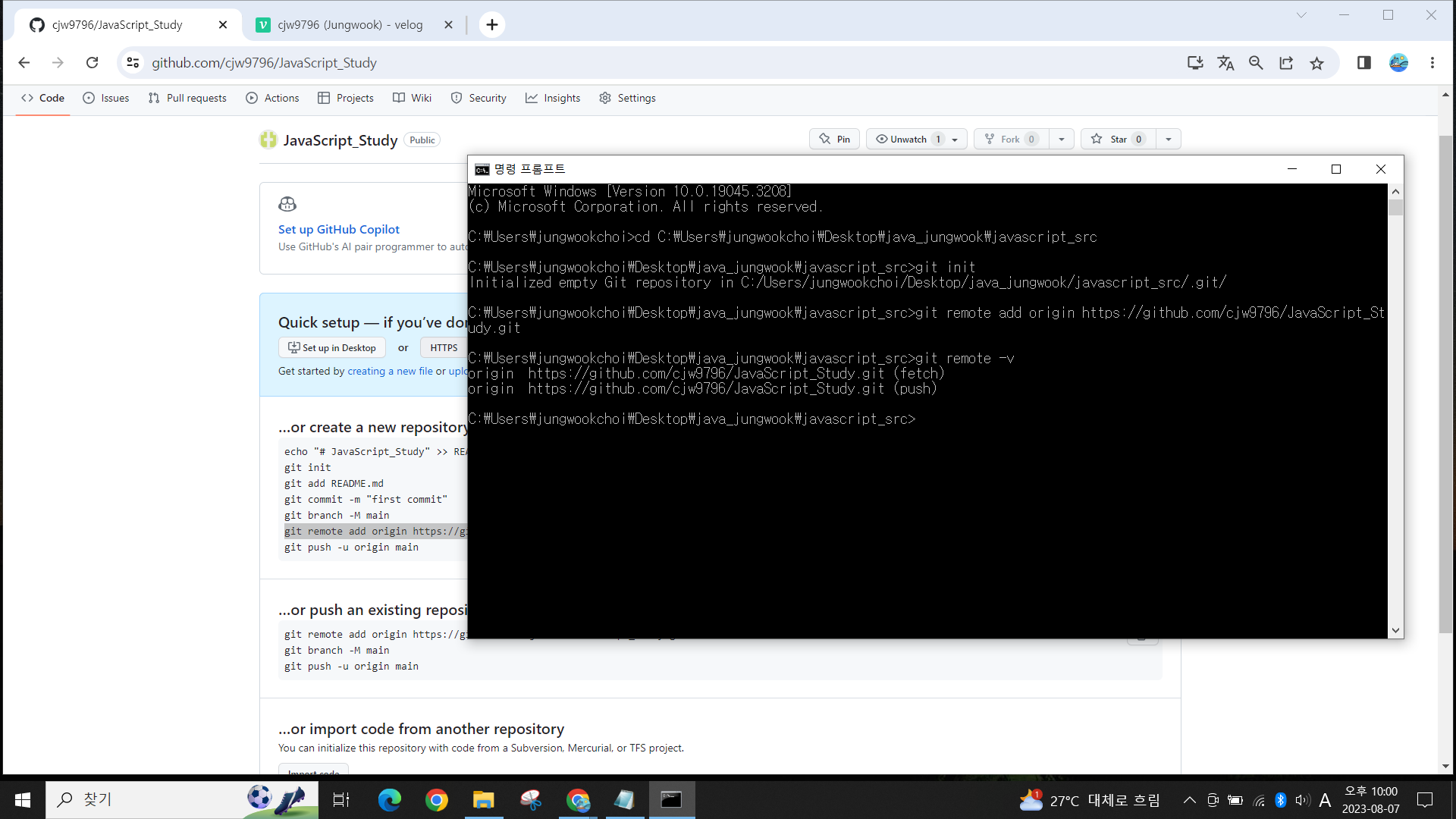Open the Chrome side panel icon

[1363, 63]
